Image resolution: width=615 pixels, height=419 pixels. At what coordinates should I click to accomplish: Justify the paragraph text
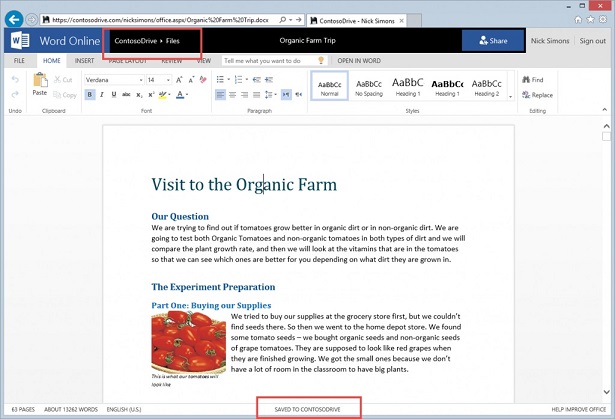(257, 95)
